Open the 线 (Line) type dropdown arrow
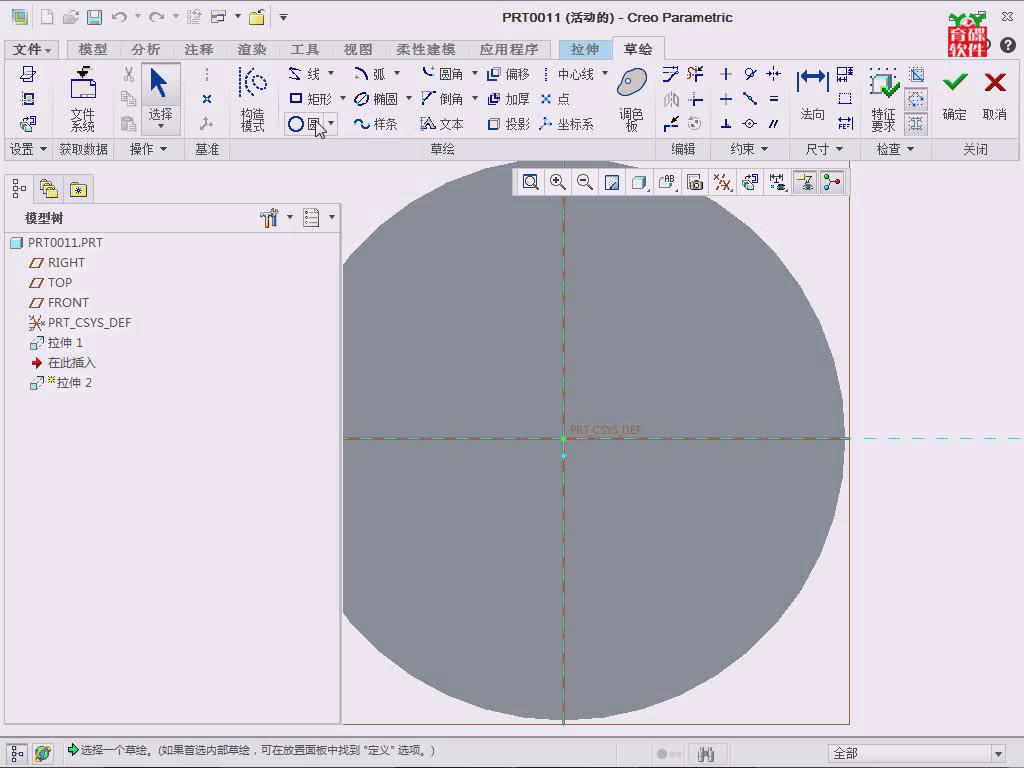Image resolution: width=1024 pixels, height=768 pixels. pos(330,73)
